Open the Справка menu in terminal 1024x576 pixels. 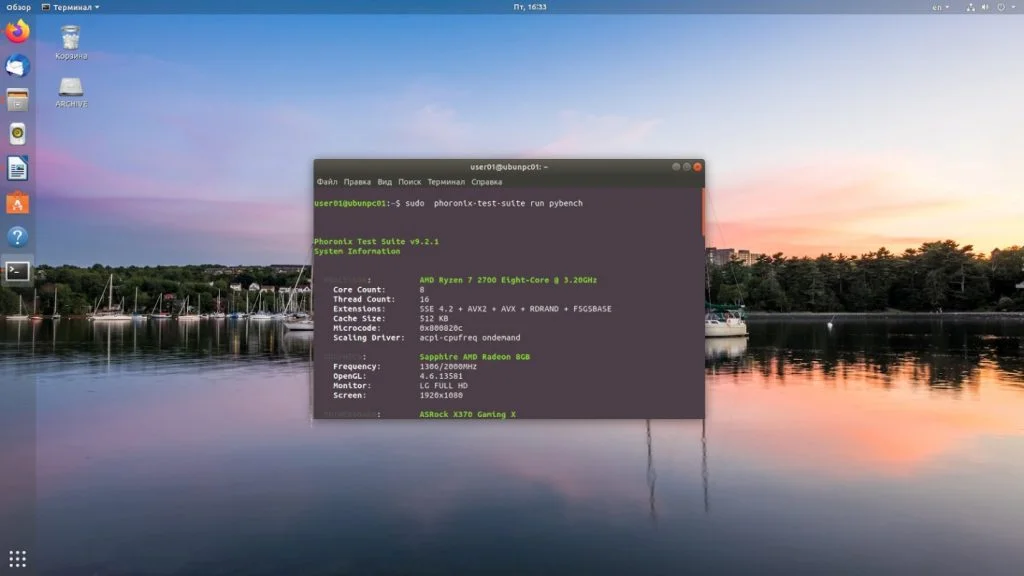pos(487,182)
